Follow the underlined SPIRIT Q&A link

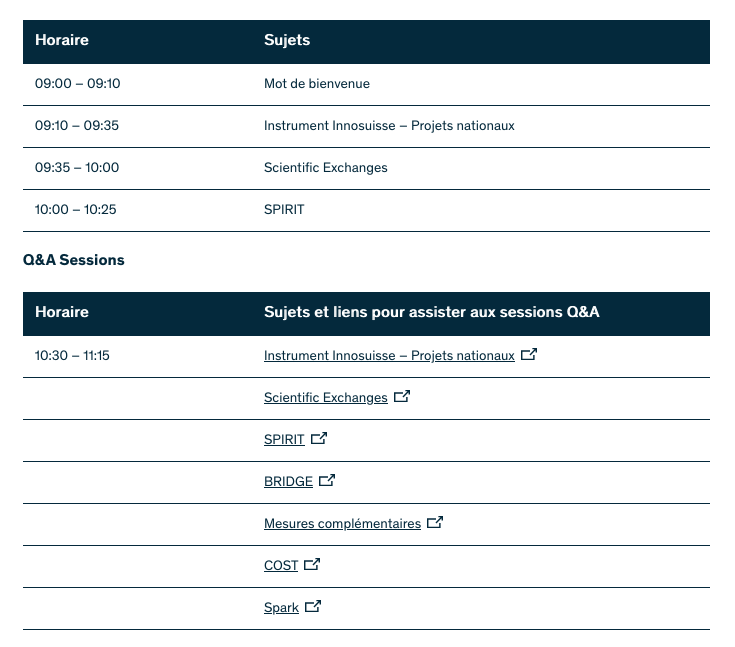click(x=284, y=440)
